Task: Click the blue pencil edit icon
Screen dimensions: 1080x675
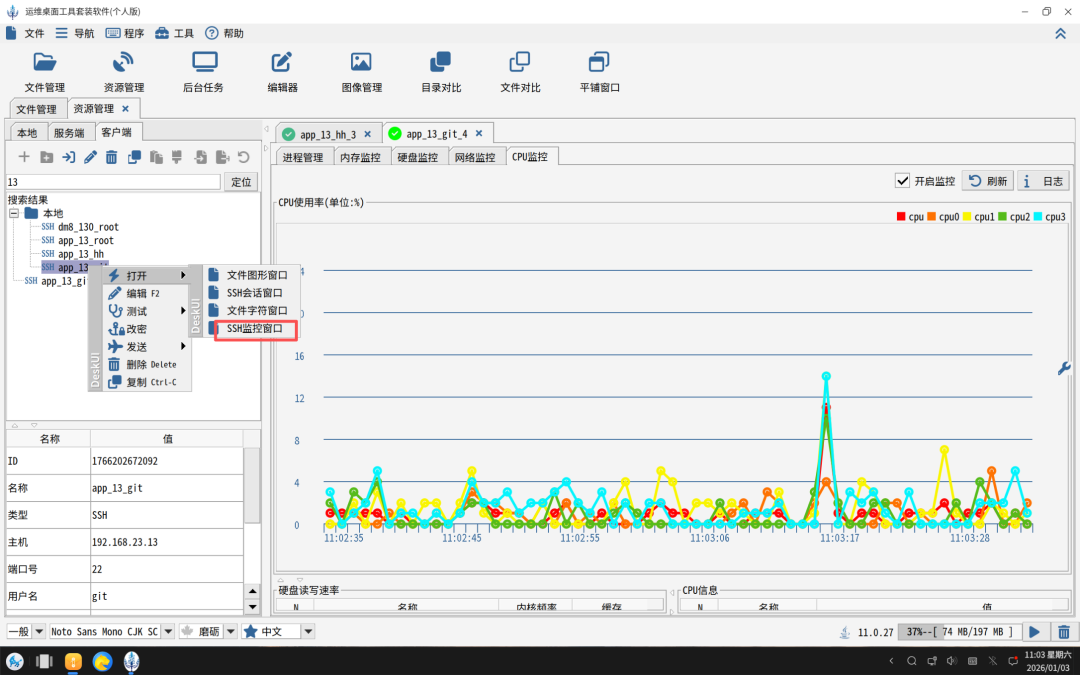Action: click(90, 157)
